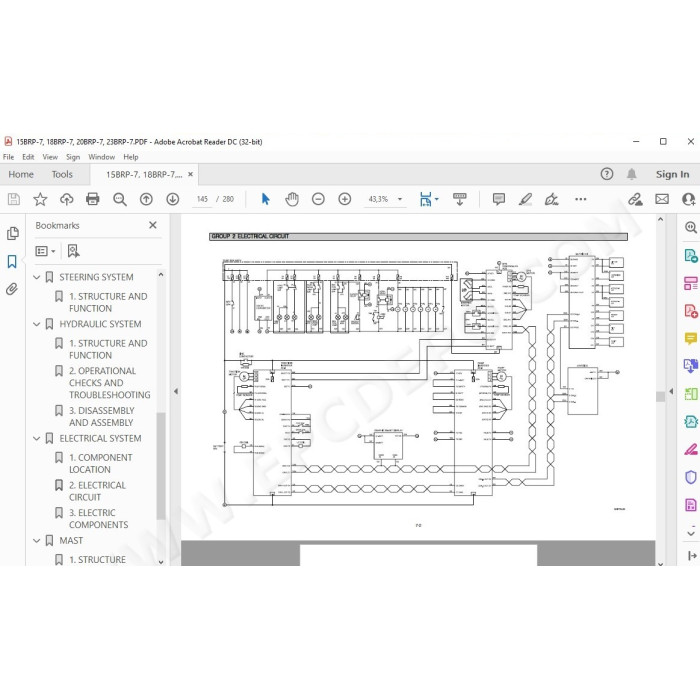The height and width of the screenshot is (700, 700).
Task: Click the document vertical scrollbar thumb
Action: 660,396
